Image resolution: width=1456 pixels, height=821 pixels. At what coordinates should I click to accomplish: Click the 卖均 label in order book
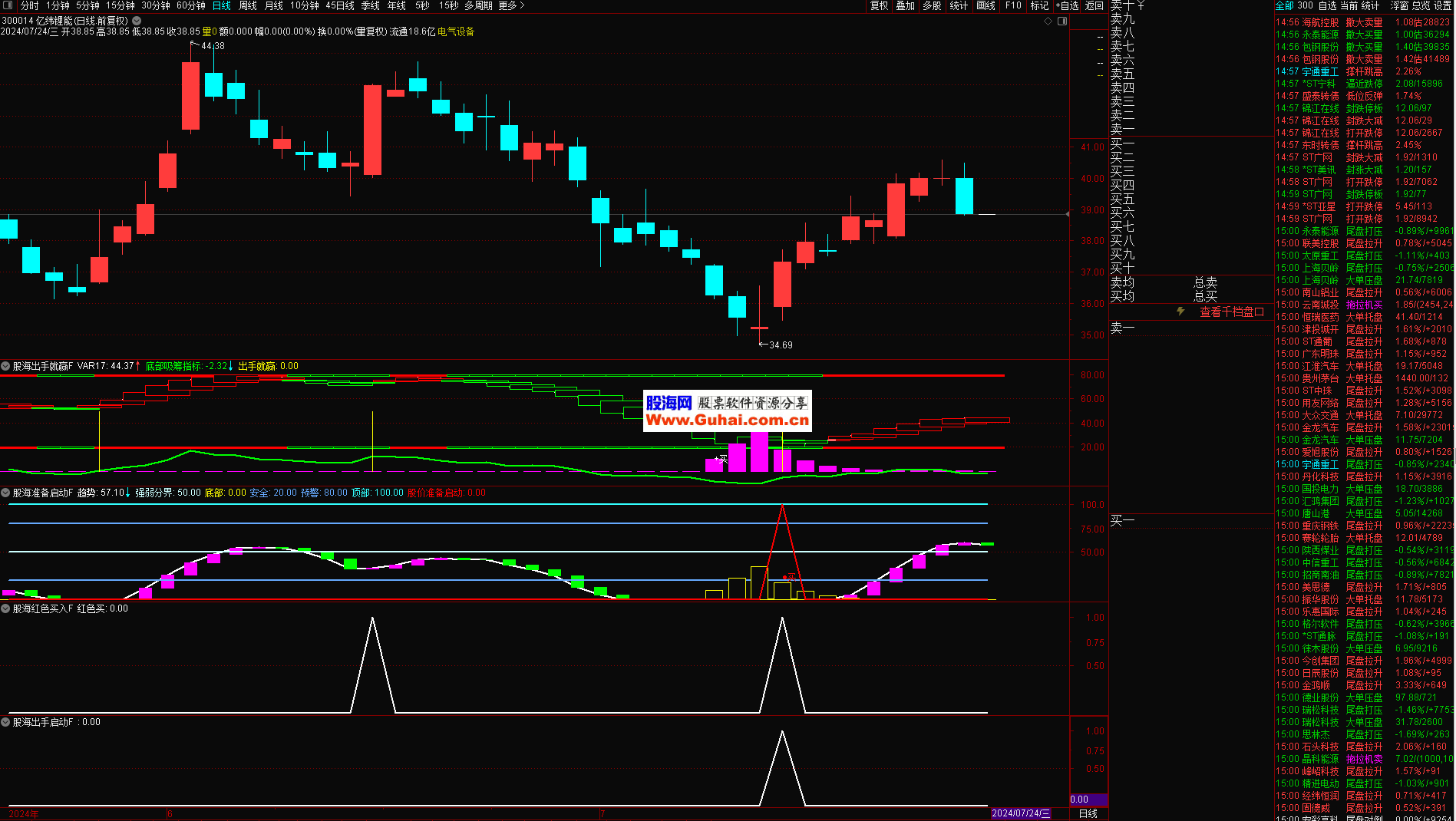click(1122, 282)
